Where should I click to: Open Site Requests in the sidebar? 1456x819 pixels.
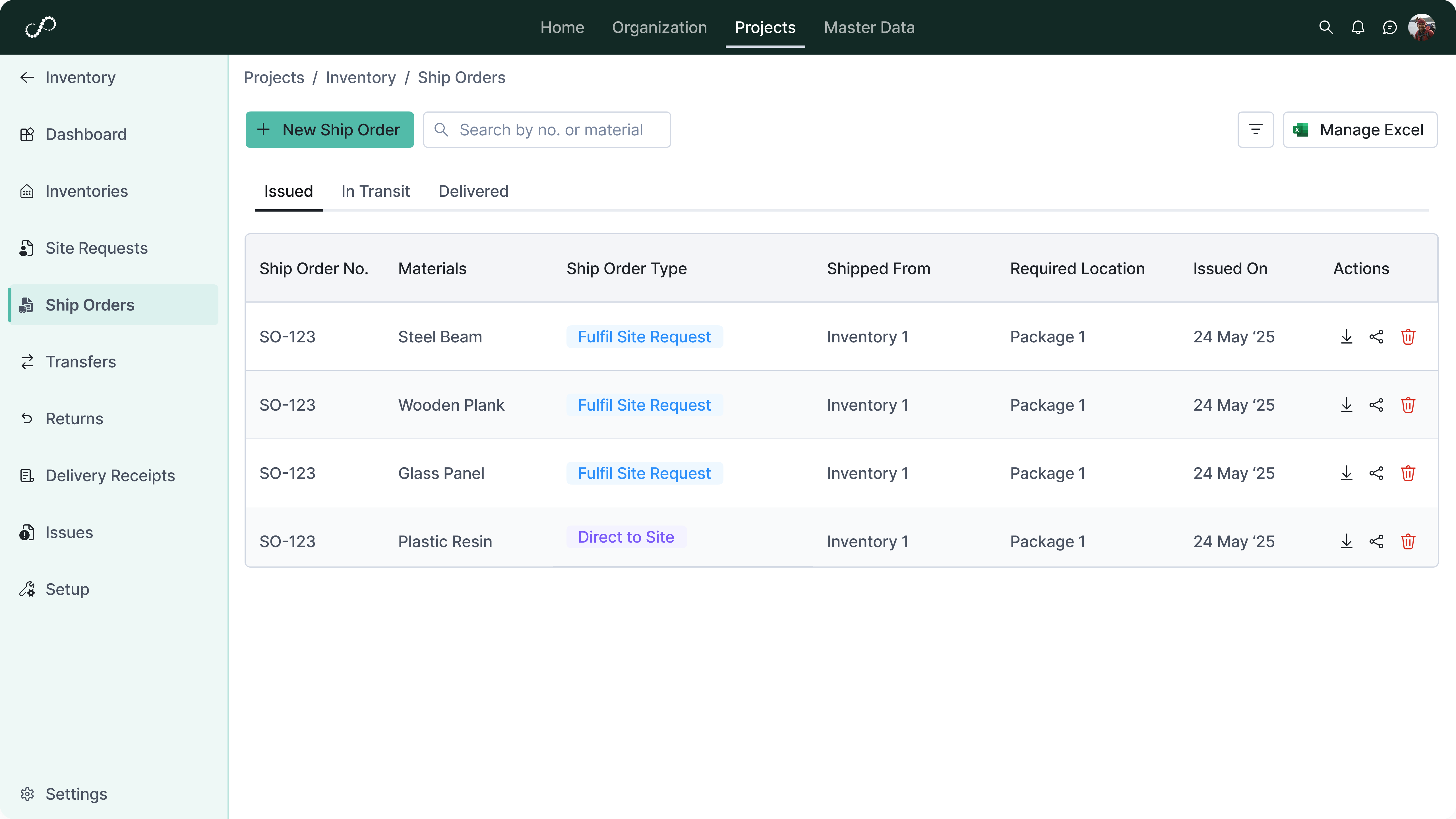pos(113,248)
